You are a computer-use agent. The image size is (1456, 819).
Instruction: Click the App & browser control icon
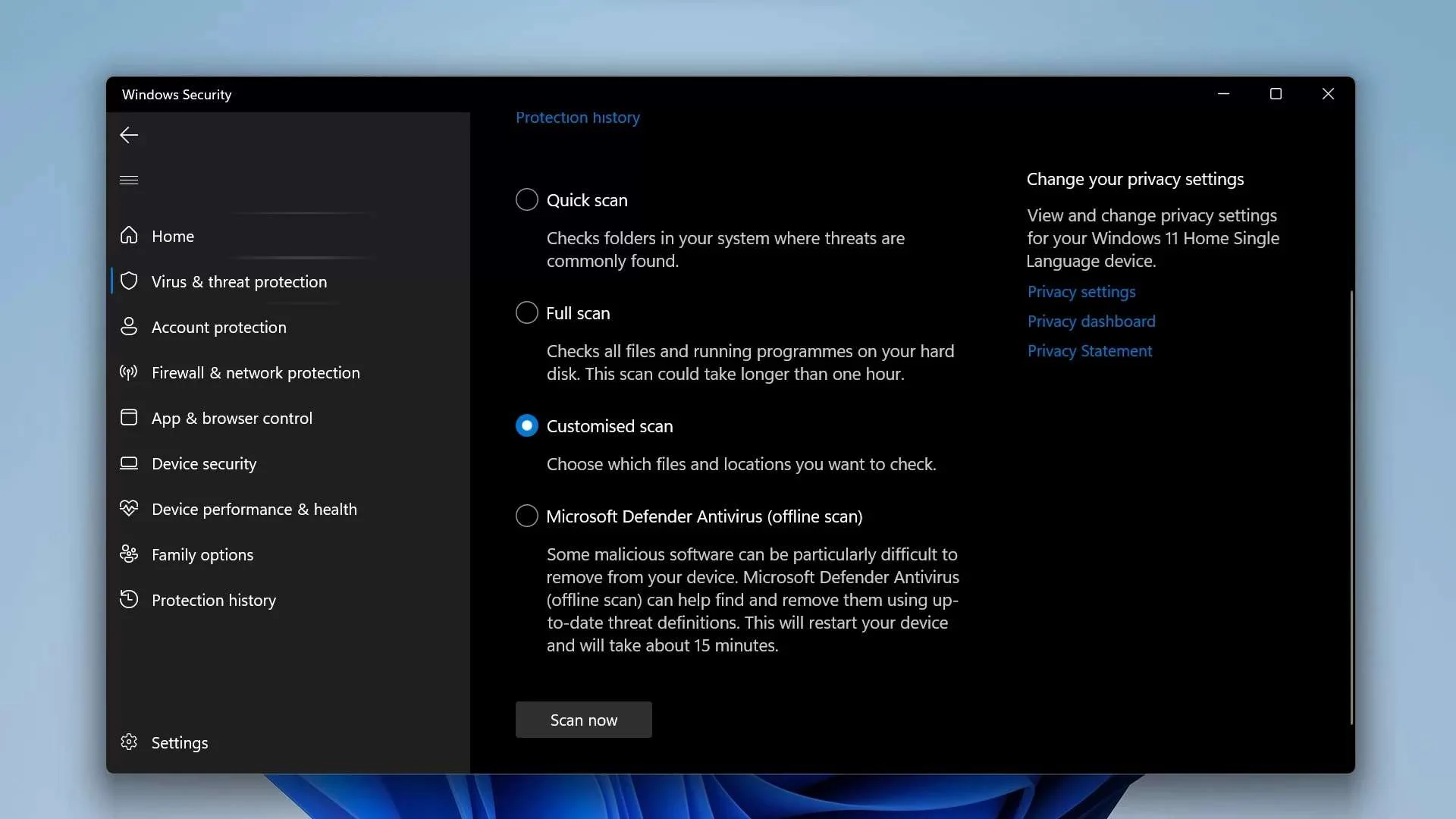tap(128, 418)
